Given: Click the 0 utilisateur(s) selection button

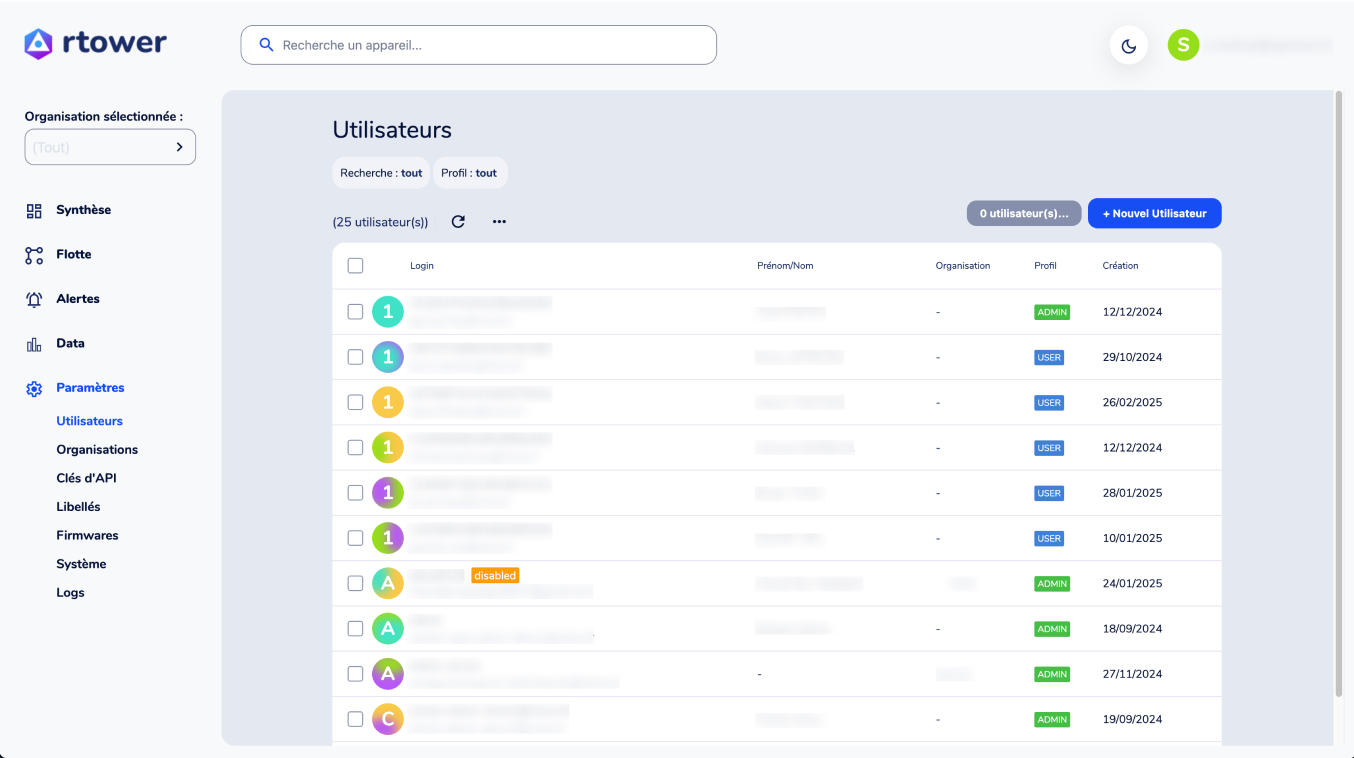Looking at the screenshot, I should [x=1023, y=213].
